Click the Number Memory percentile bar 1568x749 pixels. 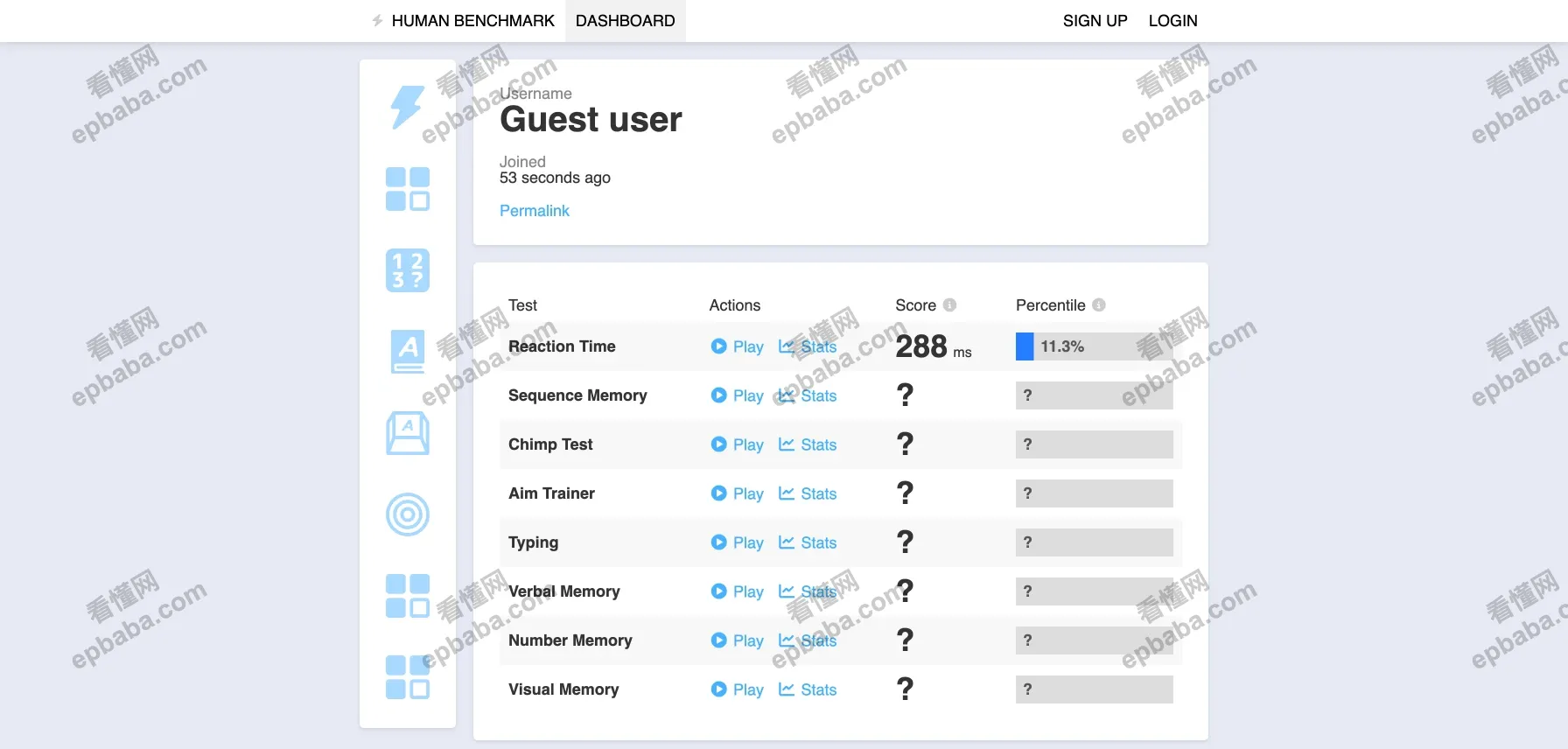click(1095, 640)
